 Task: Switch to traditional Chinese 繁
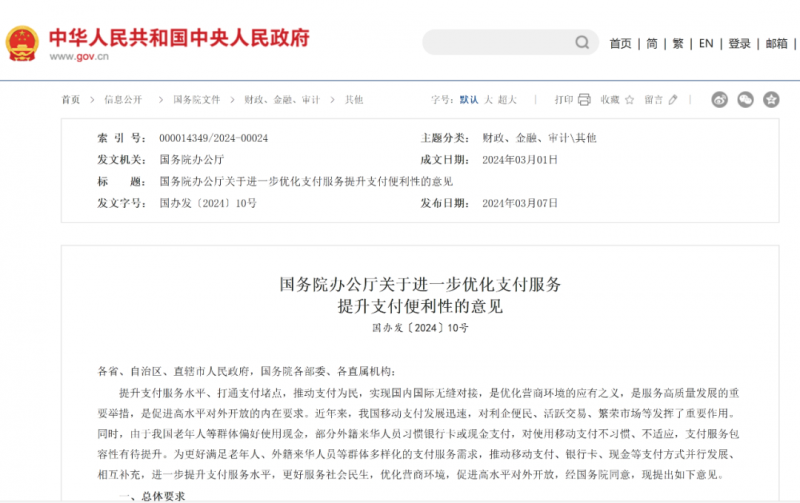[x=678, y=44]
